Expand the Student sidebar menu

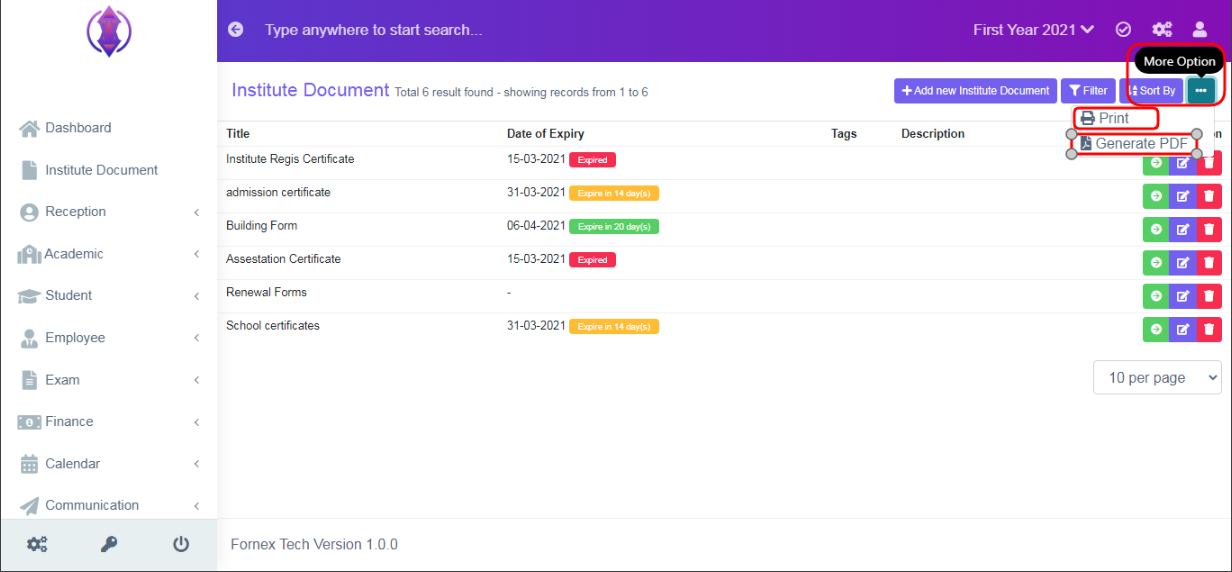click(x=108, y=296)
